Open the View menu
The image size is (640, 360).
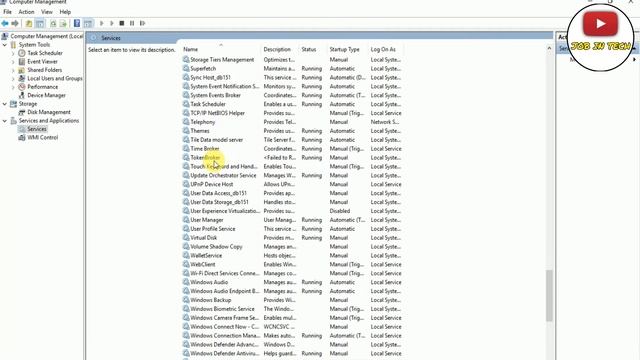[47, 12]
